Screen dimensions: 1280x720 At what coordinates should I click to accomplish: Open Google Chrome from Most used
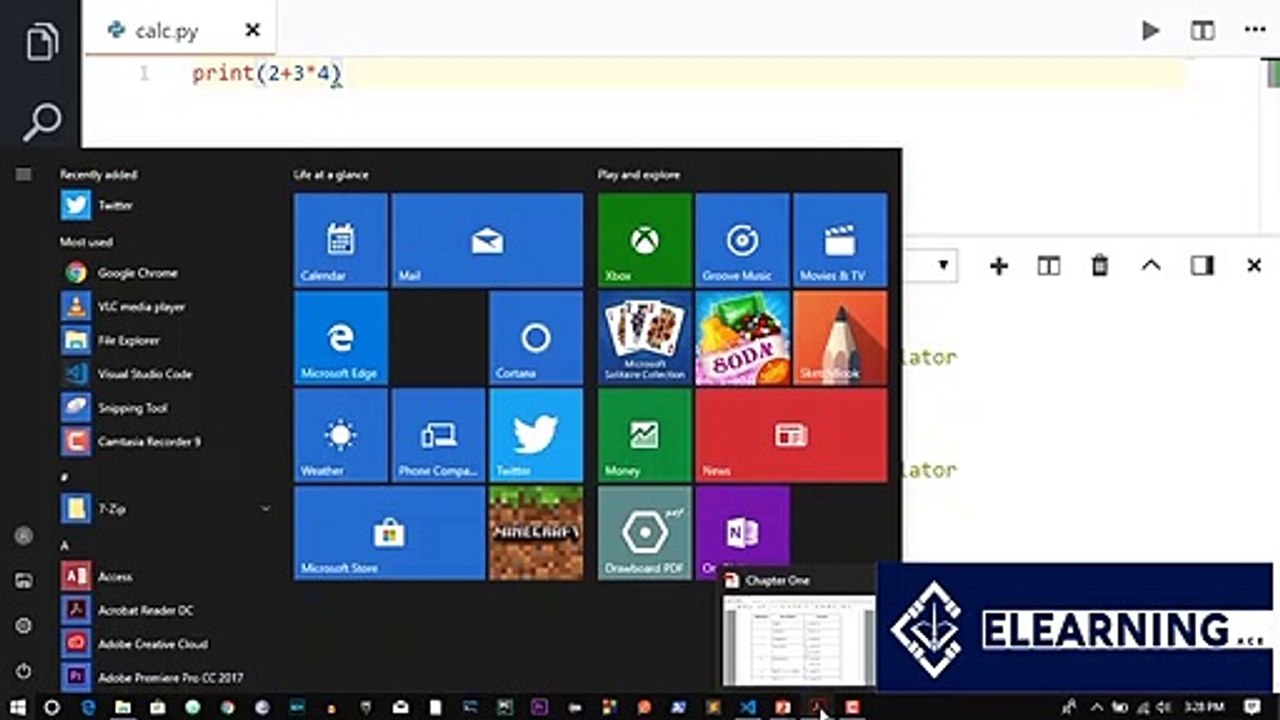(x=160, y=273)
